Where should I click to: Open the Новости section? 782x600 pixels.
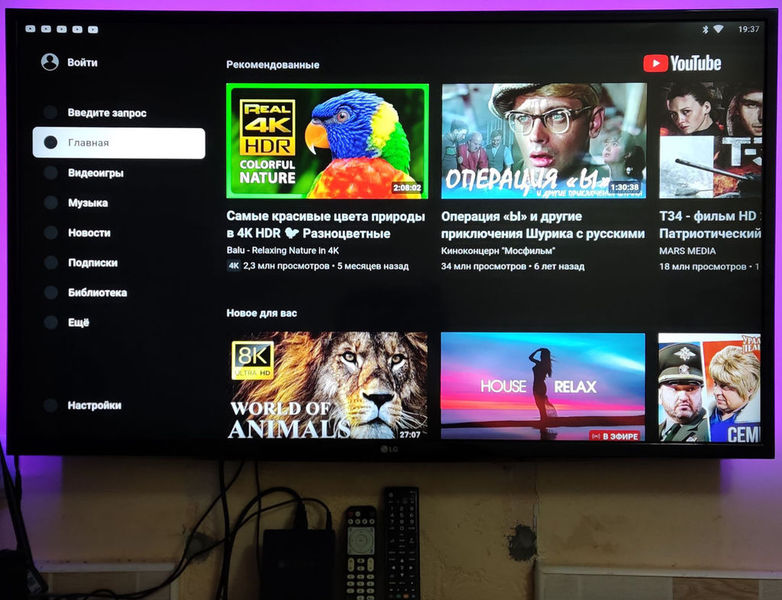coord(89,233)
